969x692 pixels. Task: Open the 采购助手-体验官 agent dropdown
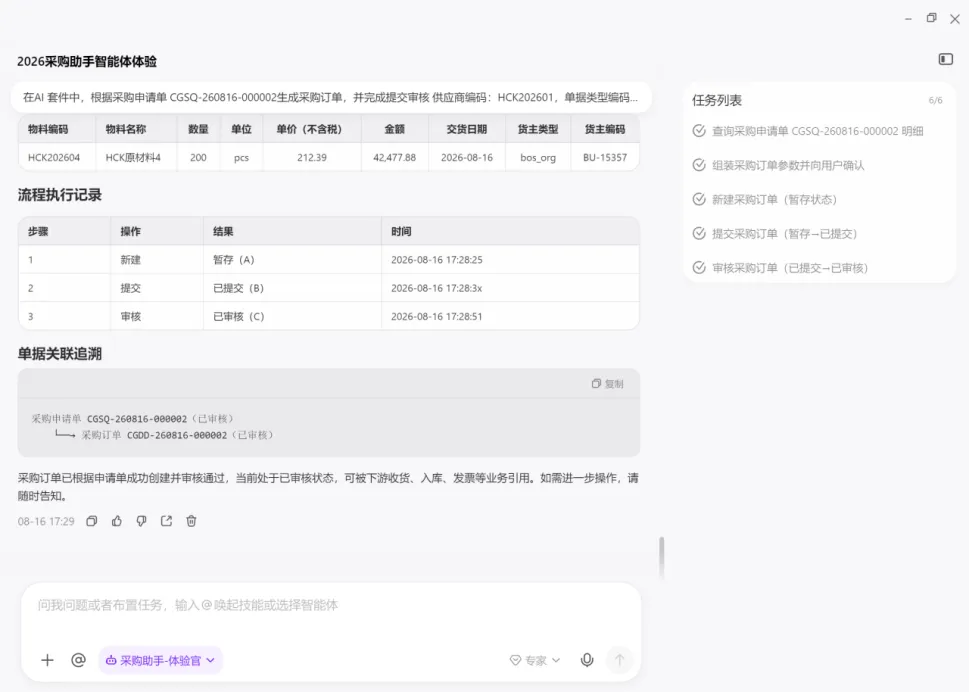click(x=161, y=660)
